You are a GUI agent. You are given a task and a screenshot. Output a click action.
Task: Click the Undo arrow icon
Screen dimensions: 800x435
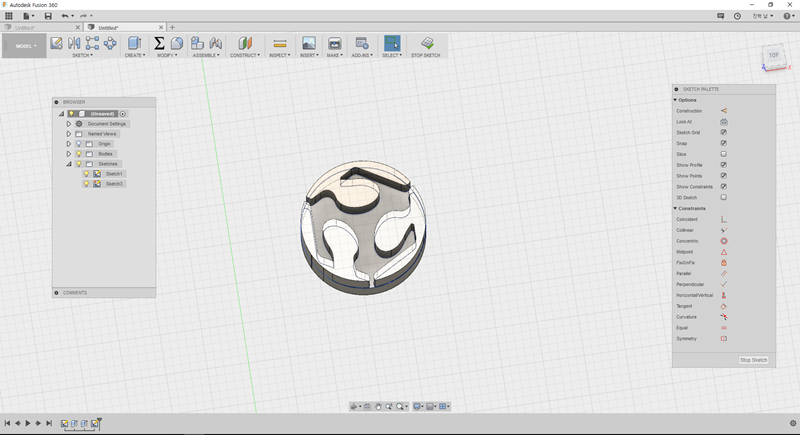[65, 16]
